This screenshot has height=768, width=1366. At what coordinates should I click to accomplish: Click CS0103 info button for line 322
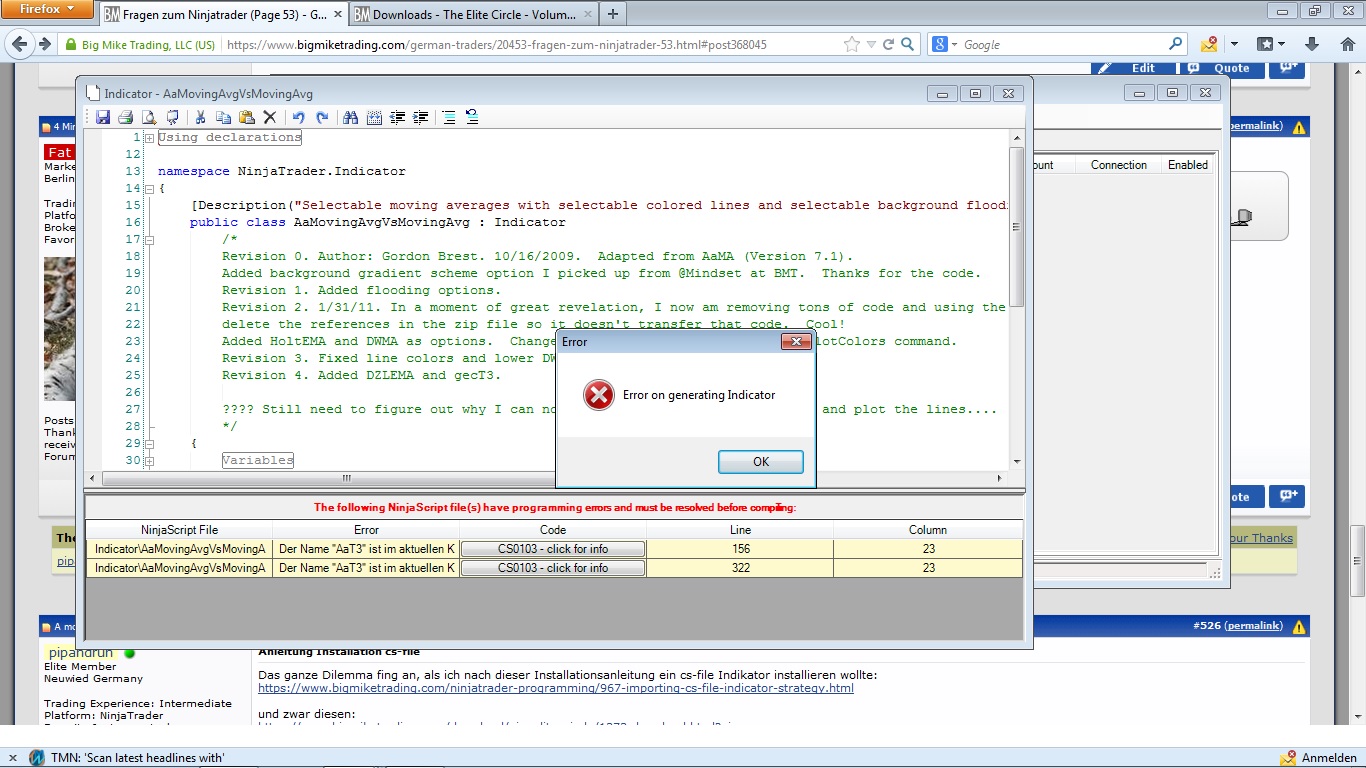pos(553,568)
